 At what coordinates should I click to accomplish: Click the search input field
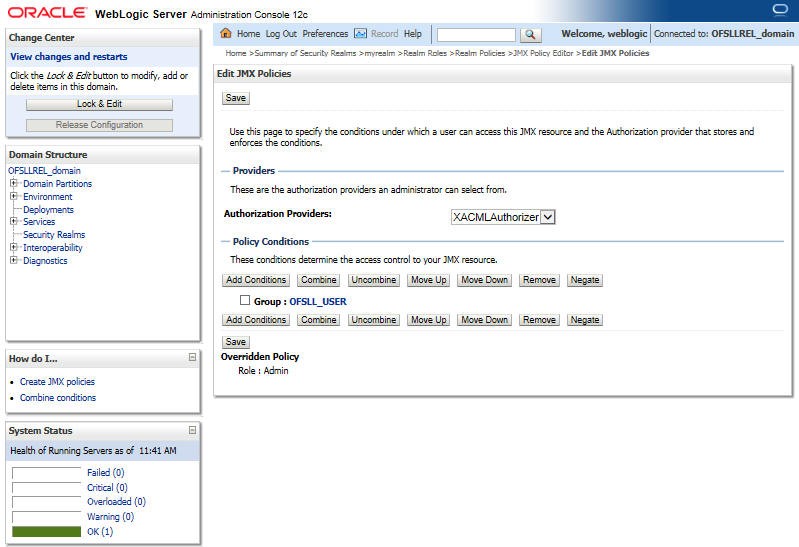point(476,34)
